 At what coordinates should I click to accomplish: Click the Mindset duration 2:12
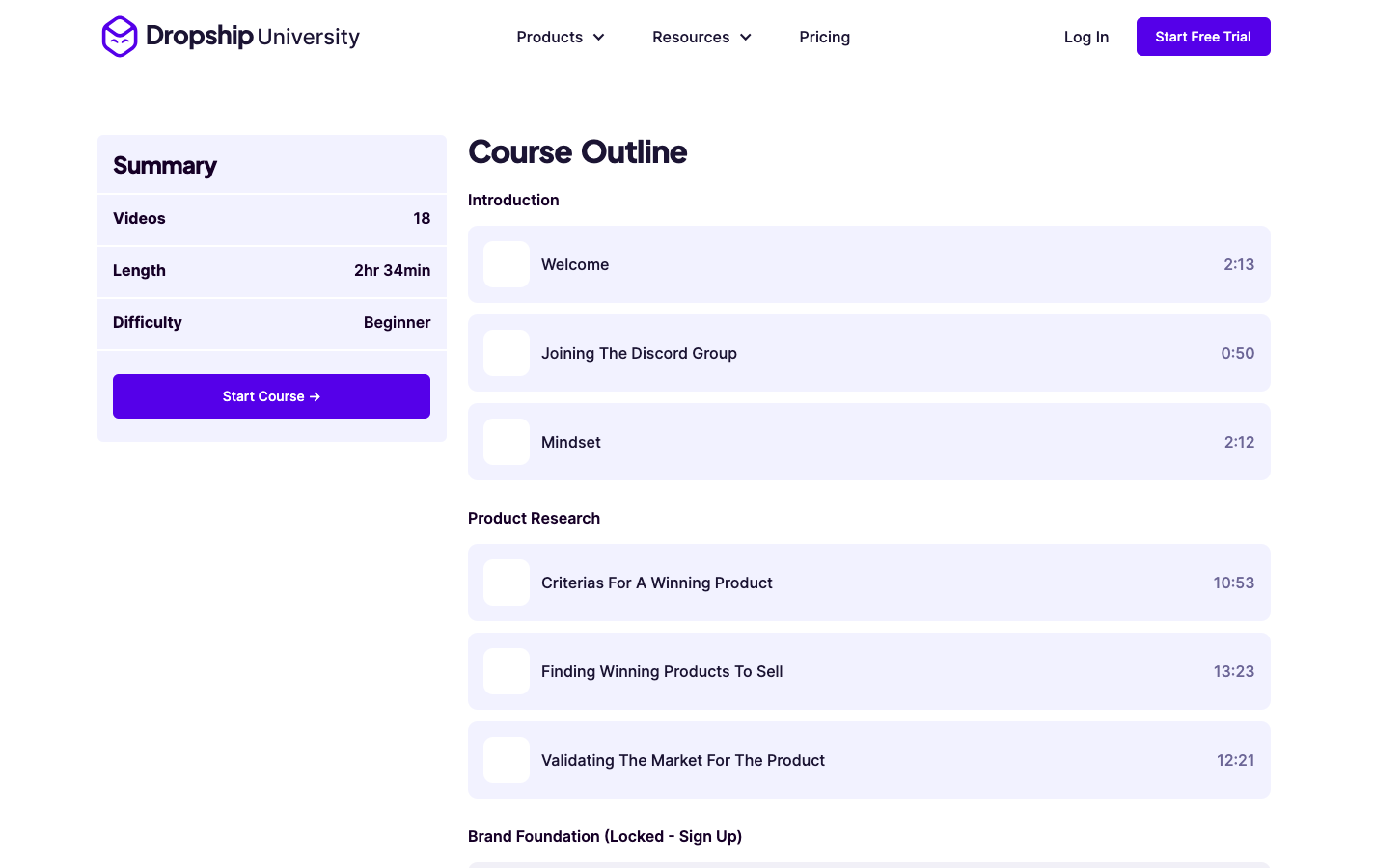point(1240,442)
